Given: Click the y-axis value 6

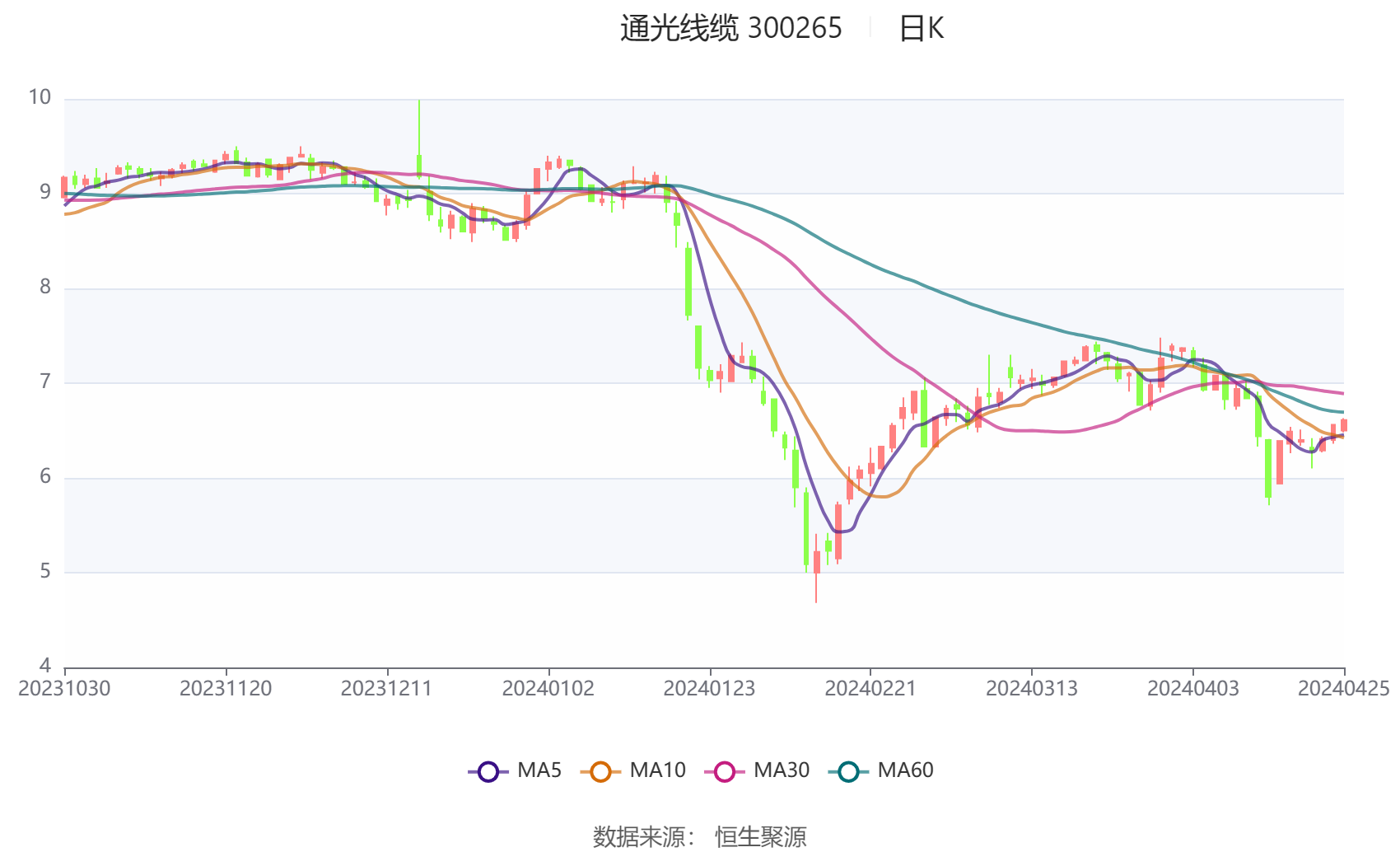Looking at the screenshot, I should (45, 477).
